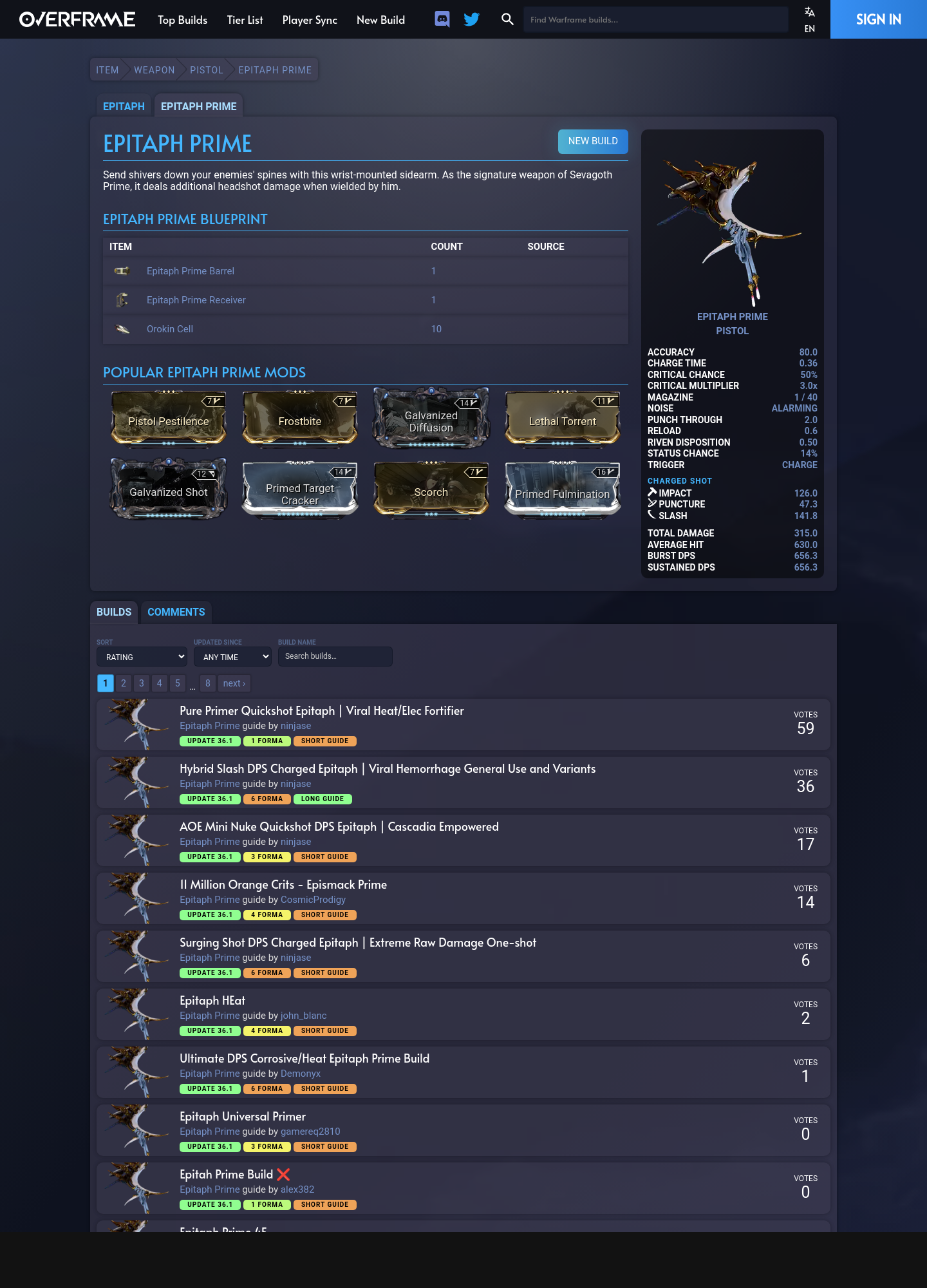Click the Overframe logo
927x1288 pixels.
(77, 19)
